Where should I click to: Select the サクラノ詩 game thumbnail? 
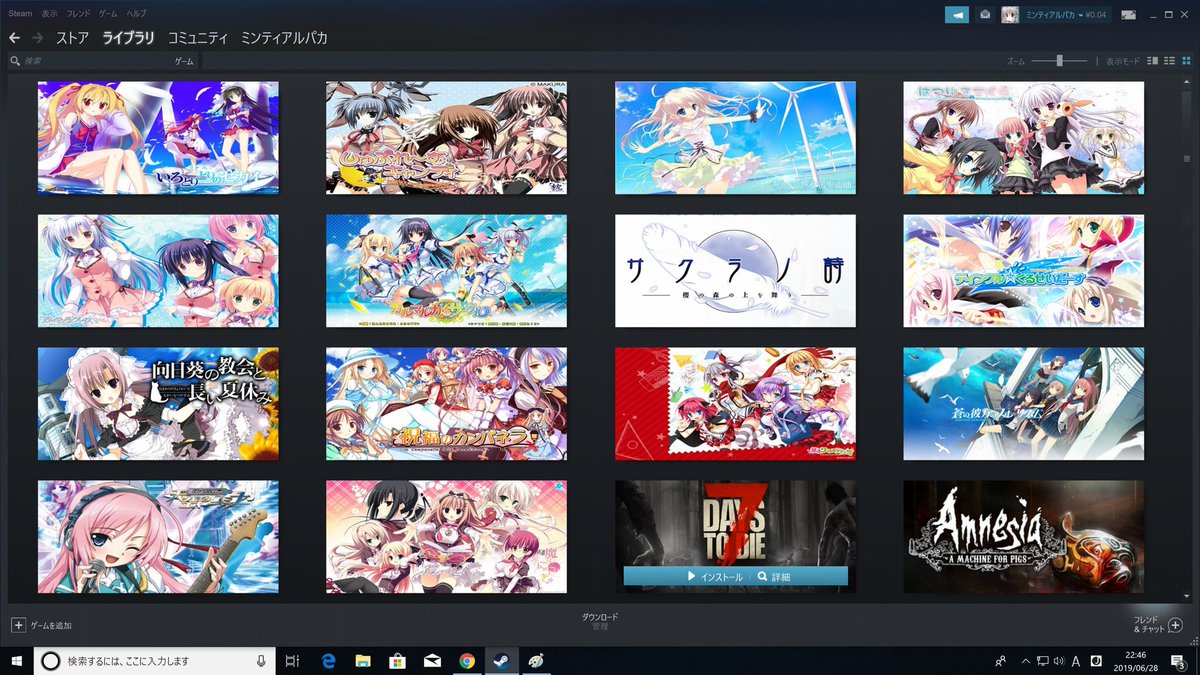click(734, 270)
